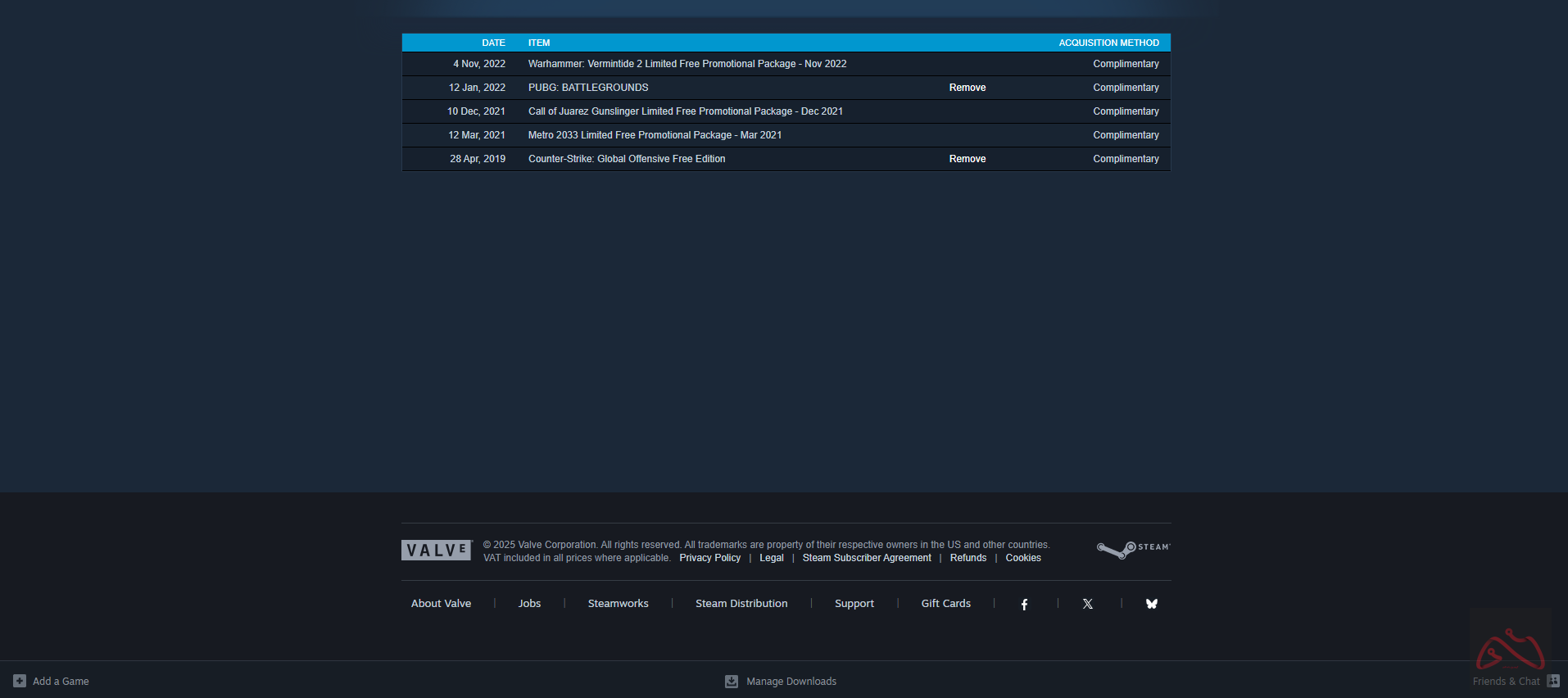Viewport: 1568px width, 698px height.
Task: Open Steamworks from footer menu
Action: coord(618,604)
